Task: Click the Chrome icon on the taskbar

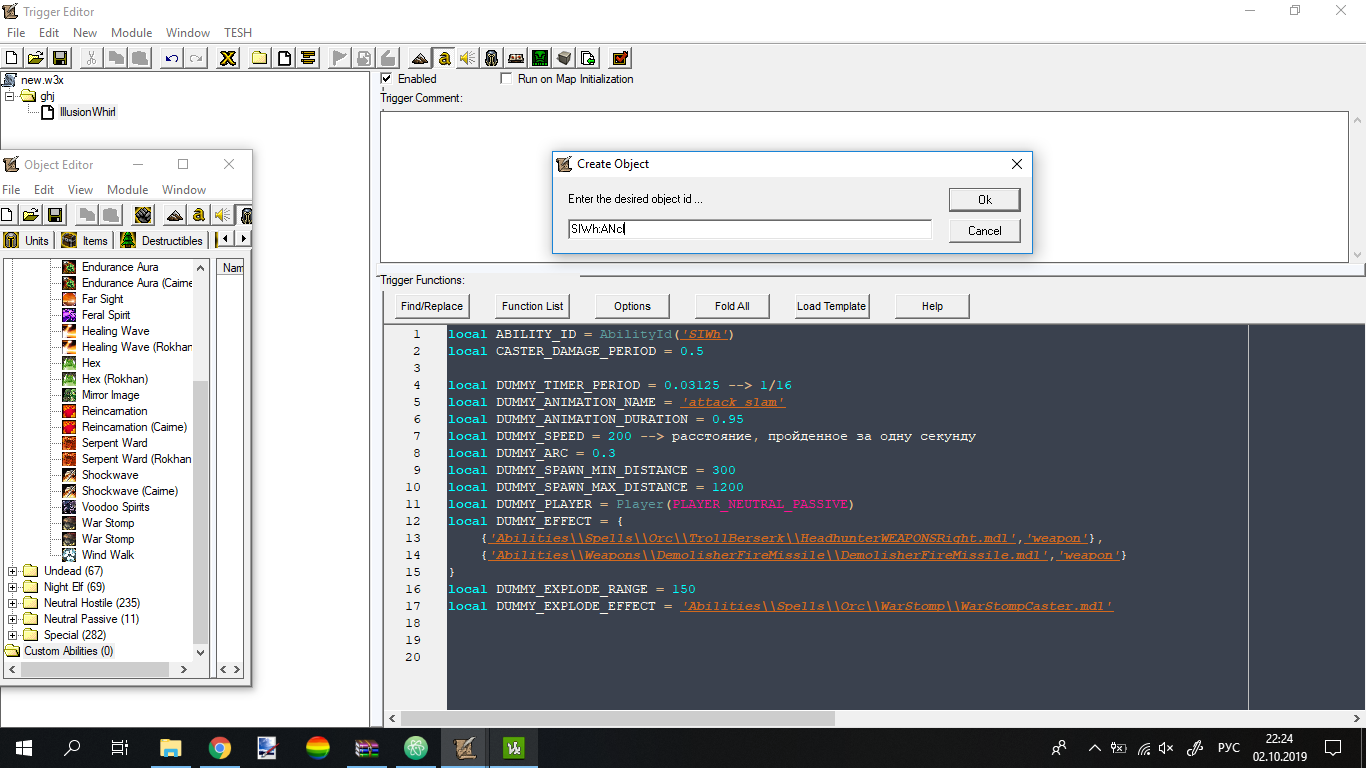Action: click(x=220, y=747)
